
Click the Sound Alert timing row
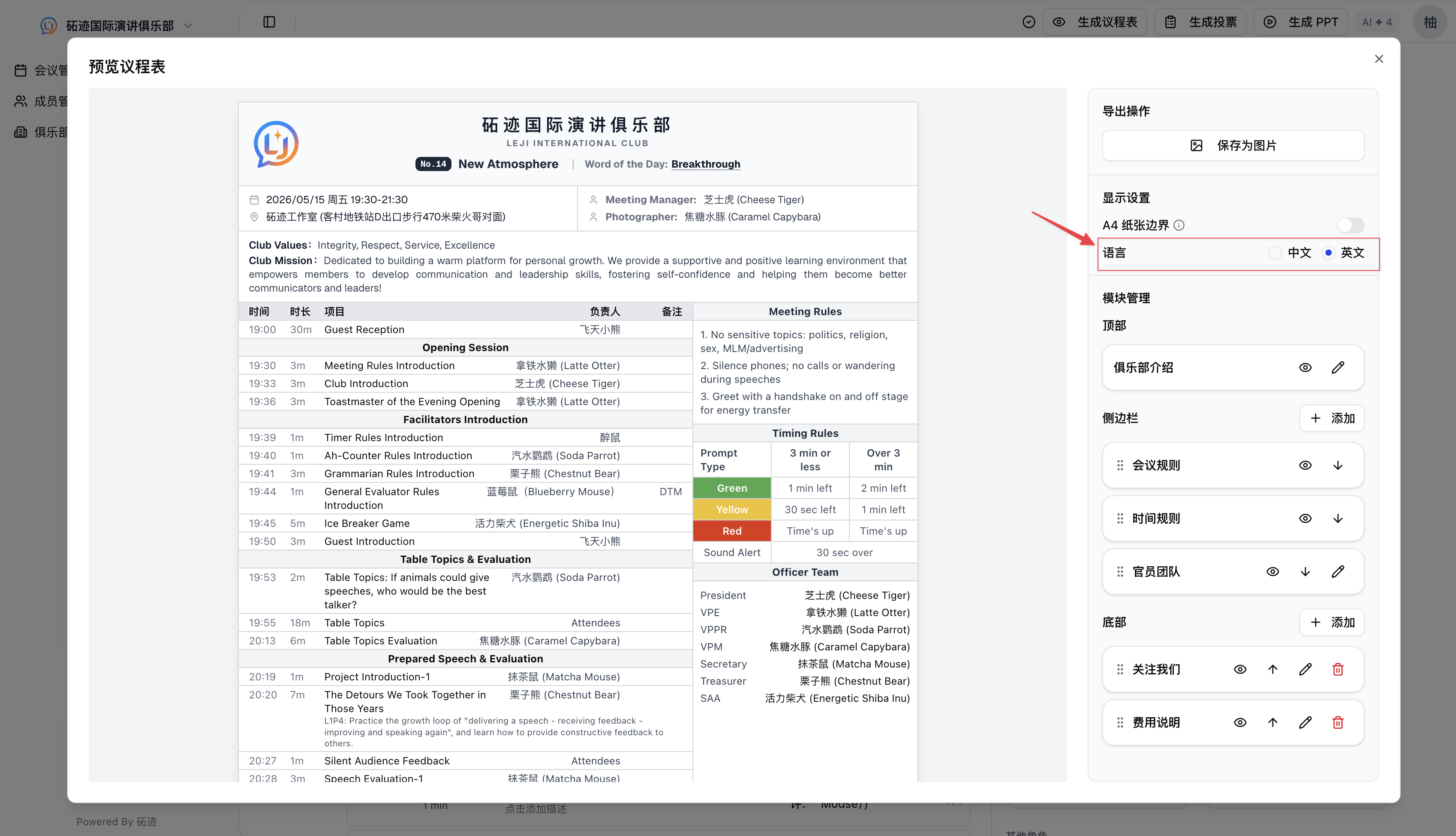tap(805, 552)
